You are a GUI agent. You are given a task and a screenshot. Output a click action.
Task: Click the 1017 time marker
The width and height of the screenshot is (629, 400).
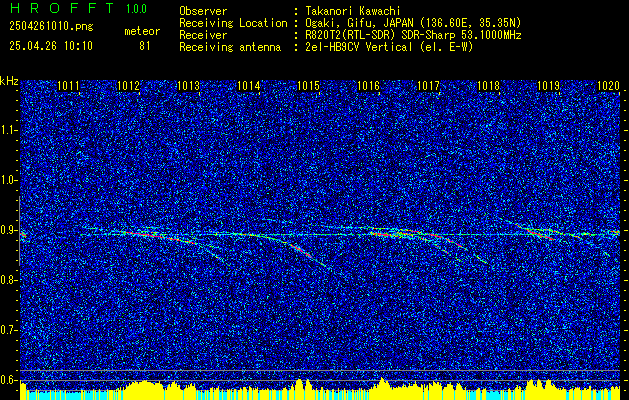pyautogui.click(x=428, y=86)
